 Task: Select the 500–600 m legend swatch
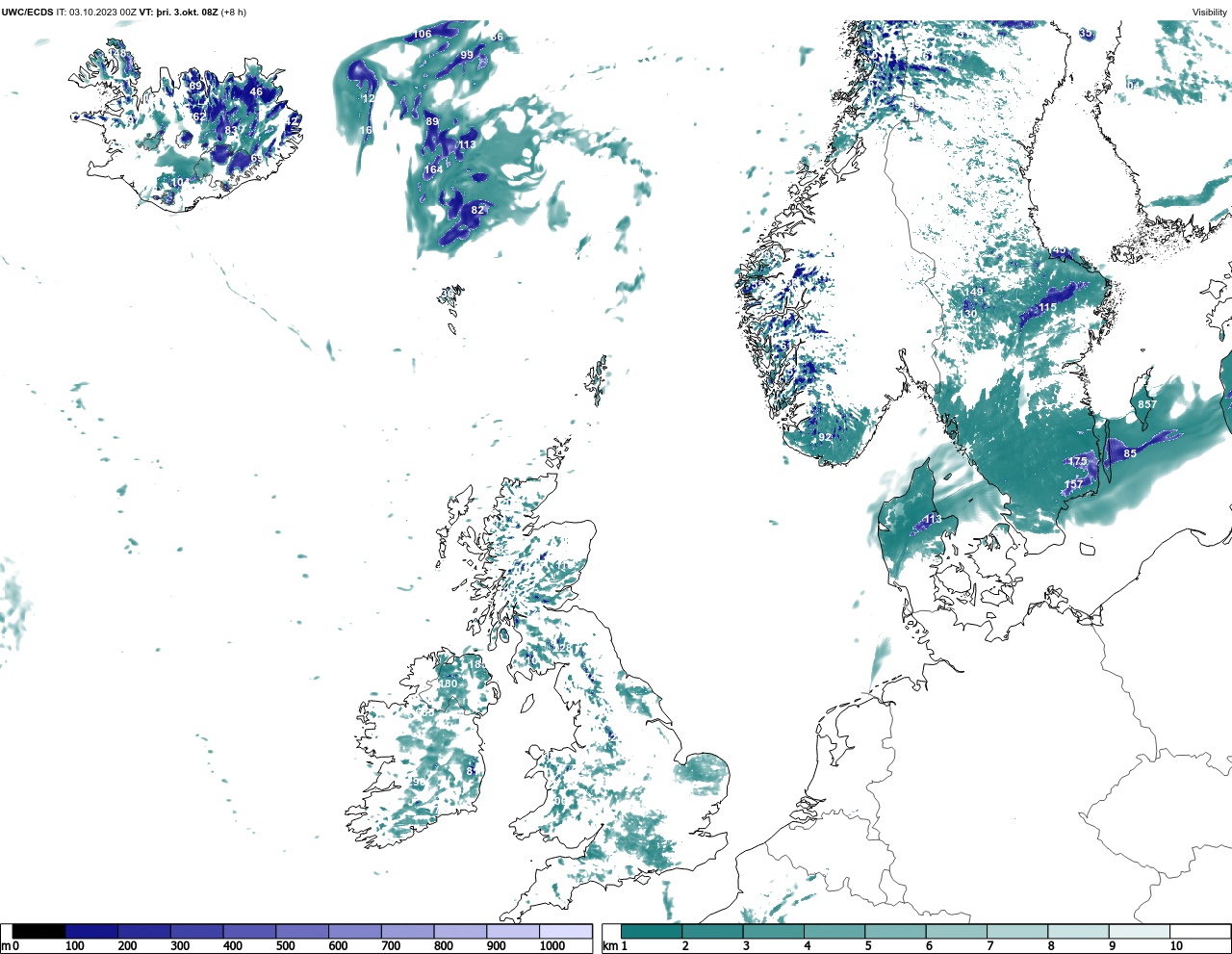click(302, 932)
